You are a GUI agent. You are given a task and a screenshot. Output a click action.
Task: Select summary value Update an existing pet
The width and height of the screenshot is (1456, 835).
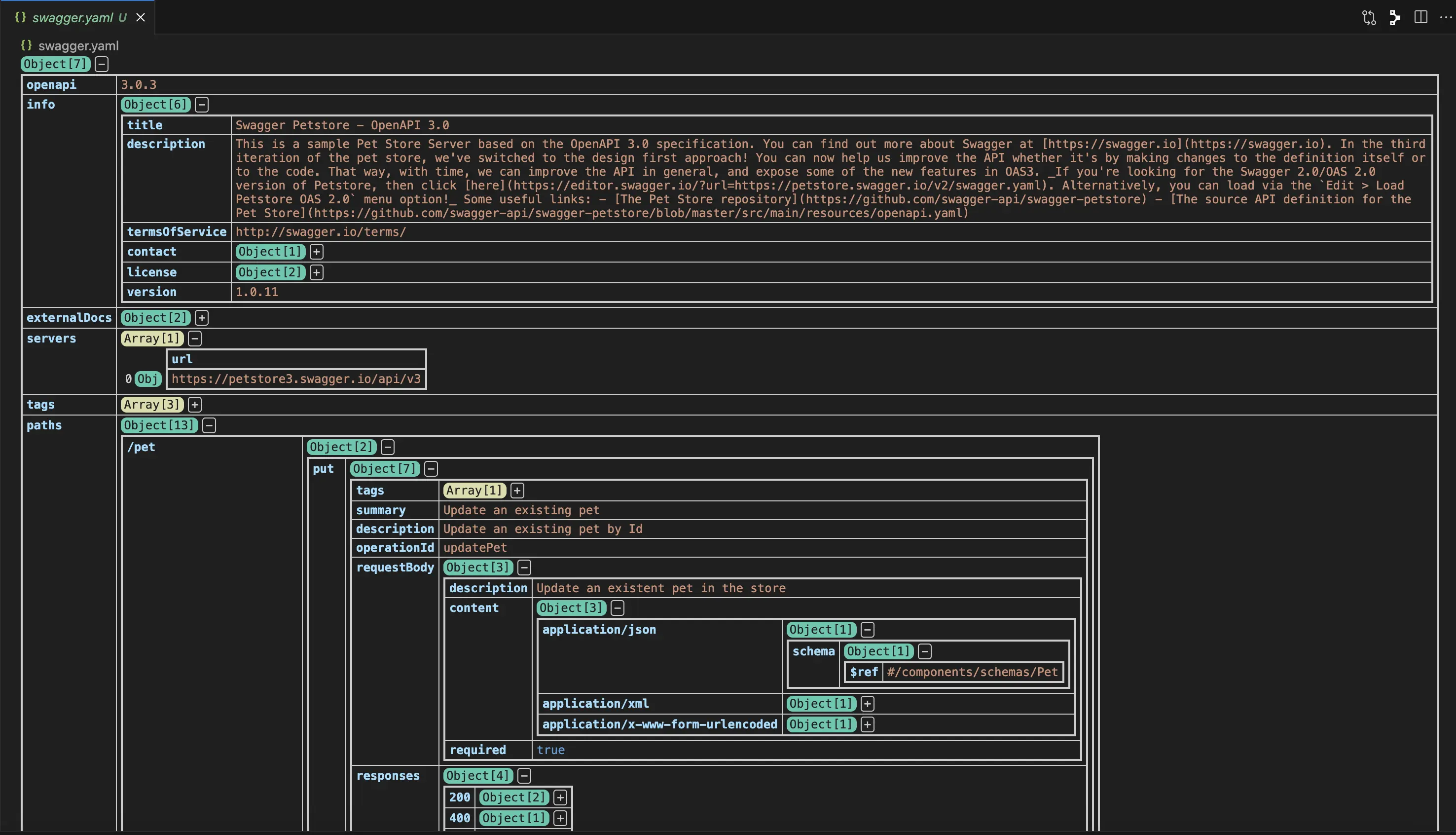521,510
